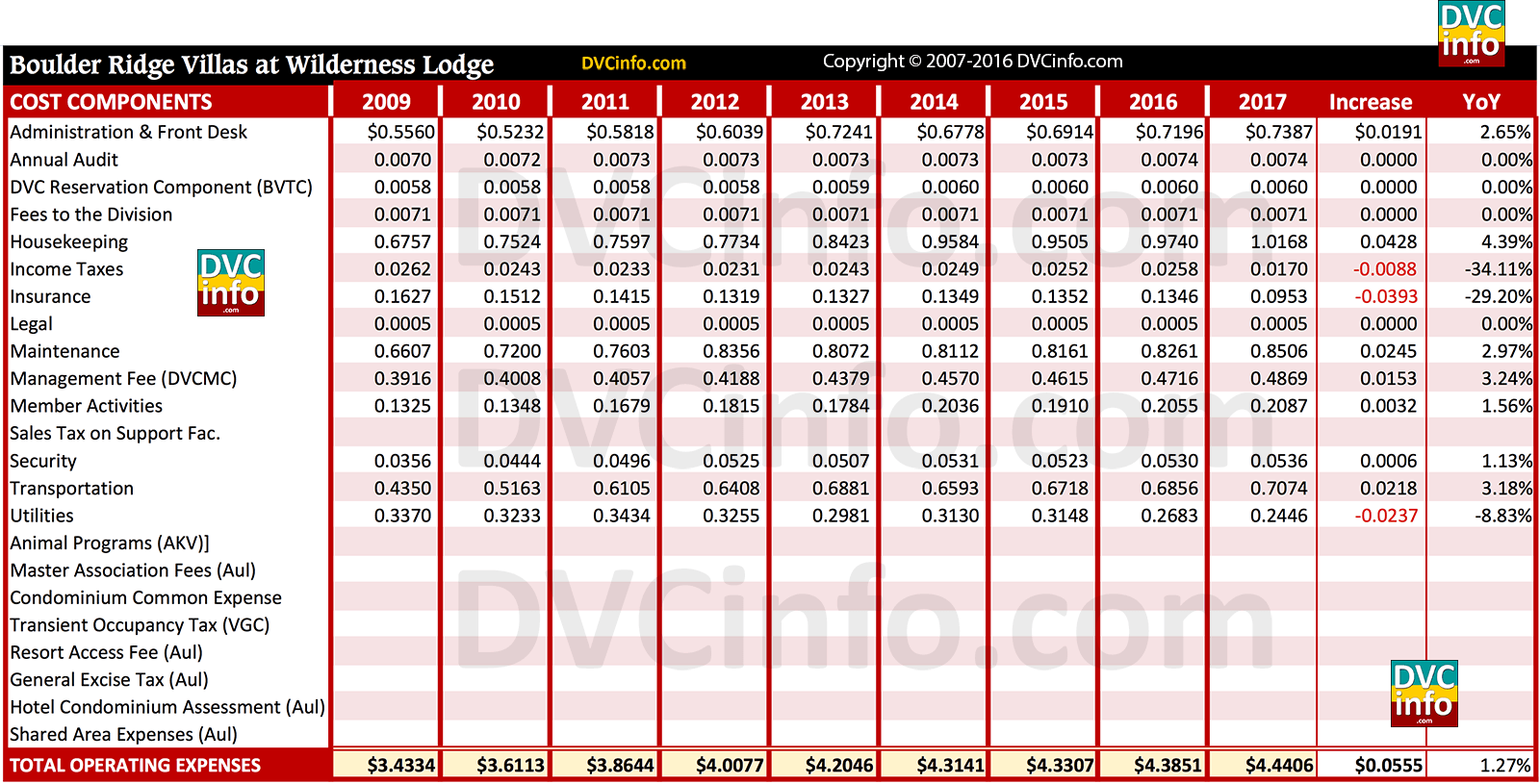The width and height of the screenshot is (1540, 784).
Task: Select the 2010 column header
Action: pyautogui.click(x=496, y=102)
